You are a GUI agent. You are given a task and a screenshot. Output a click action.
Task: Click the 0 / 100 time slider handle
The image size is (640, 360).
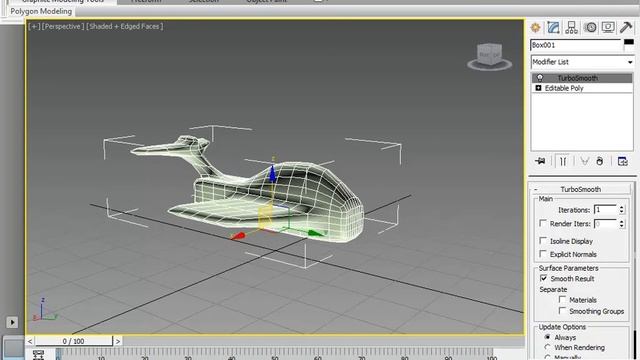(73, 341)
